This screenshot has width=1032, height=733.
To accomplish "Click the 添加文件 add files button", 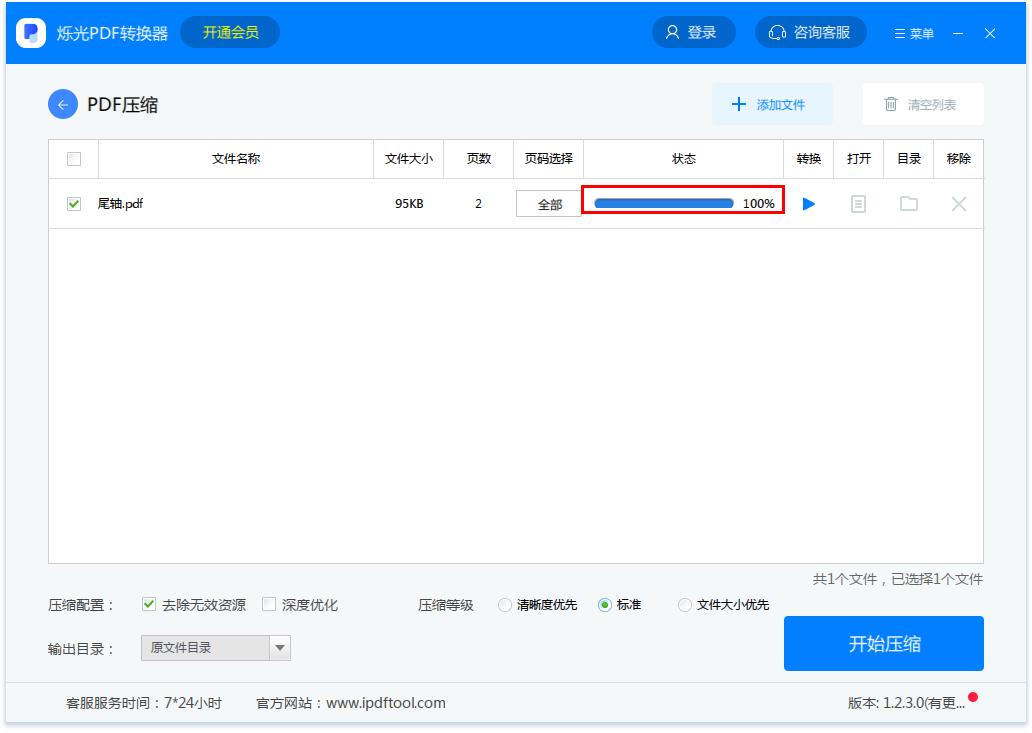I will pyautogui.click(x=771, y=104).
